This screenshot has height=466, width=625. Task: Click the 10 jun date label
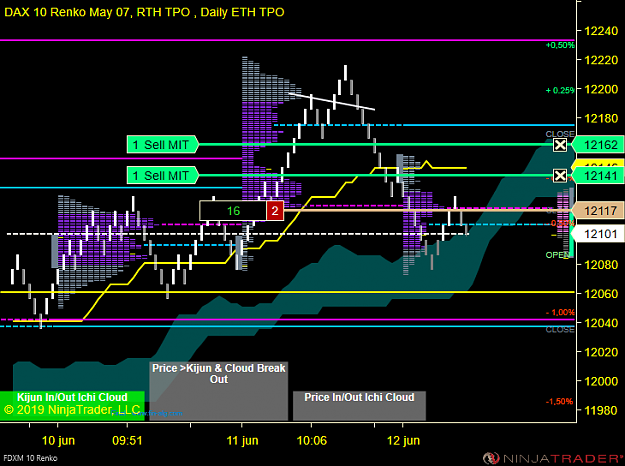coord(58,440)
